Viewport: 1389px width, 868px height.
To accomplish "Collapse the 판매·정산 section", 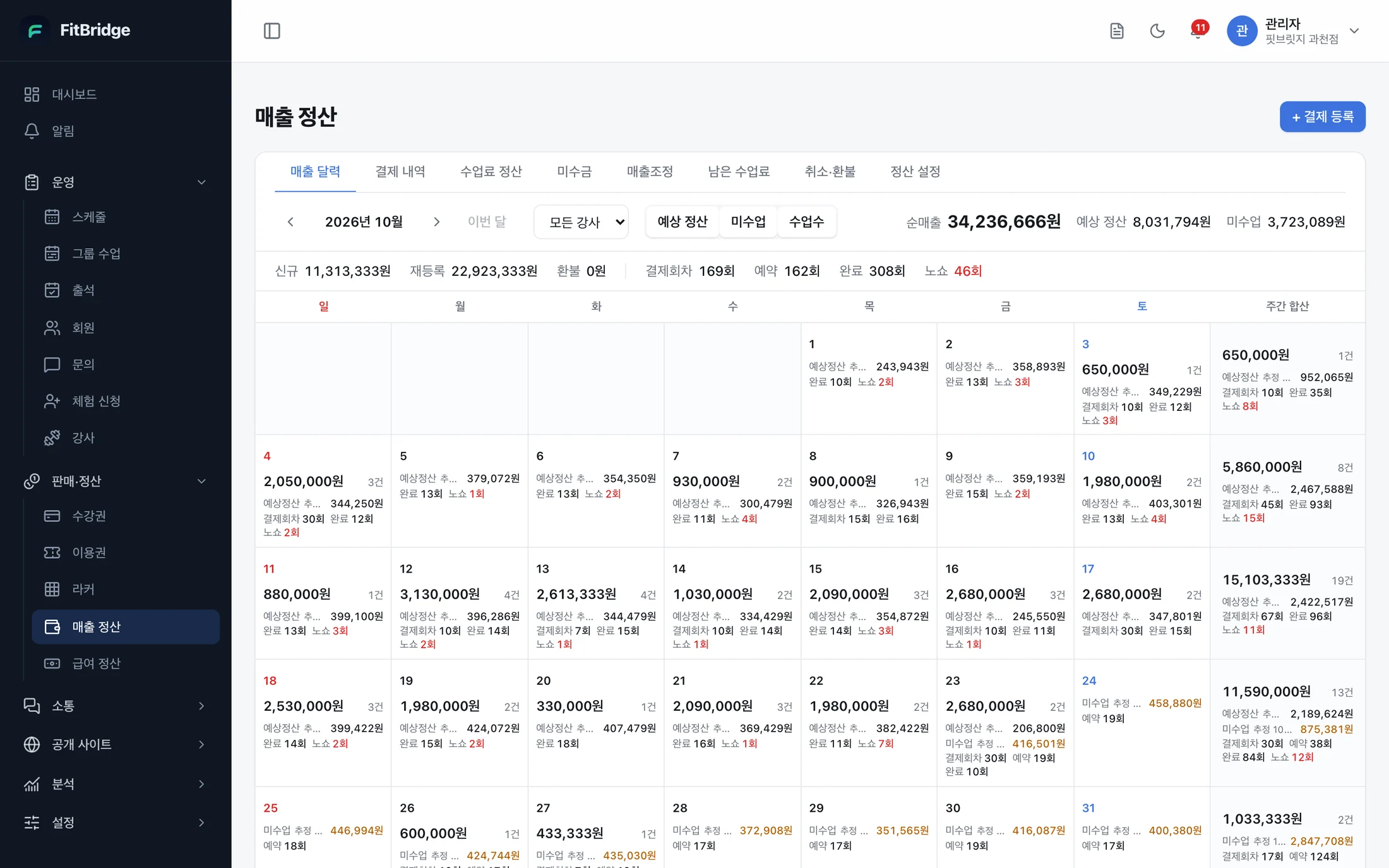I will point(116,481).
